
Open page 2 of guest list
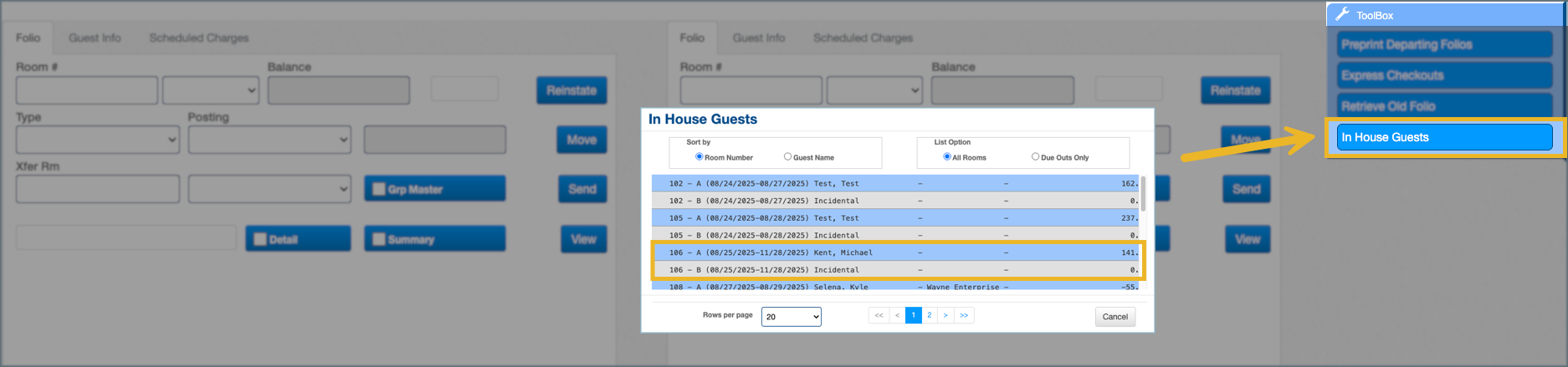coord(929,315)
